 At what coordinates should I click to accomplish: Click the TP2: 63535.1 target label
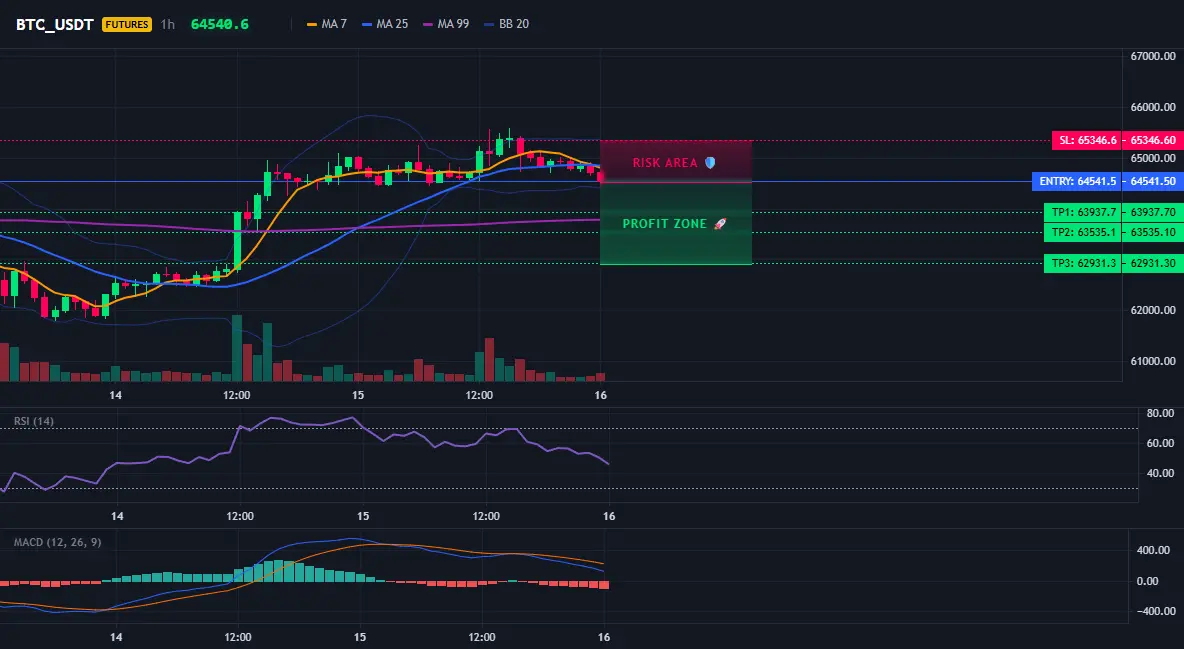[x=1084, y=233]
